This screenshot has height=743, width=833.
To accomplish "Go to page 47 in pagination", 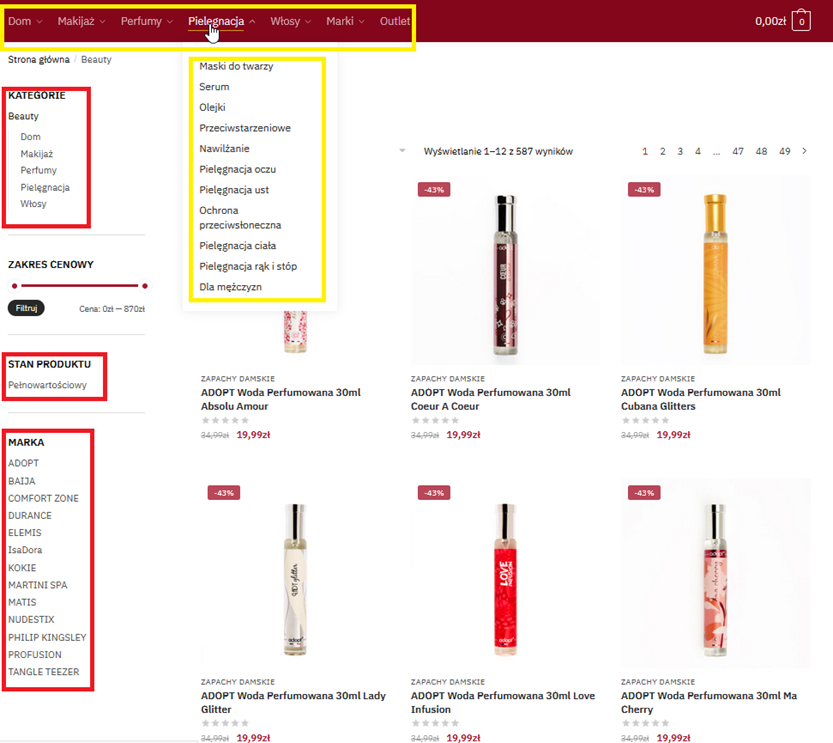I will pos(738,151).
